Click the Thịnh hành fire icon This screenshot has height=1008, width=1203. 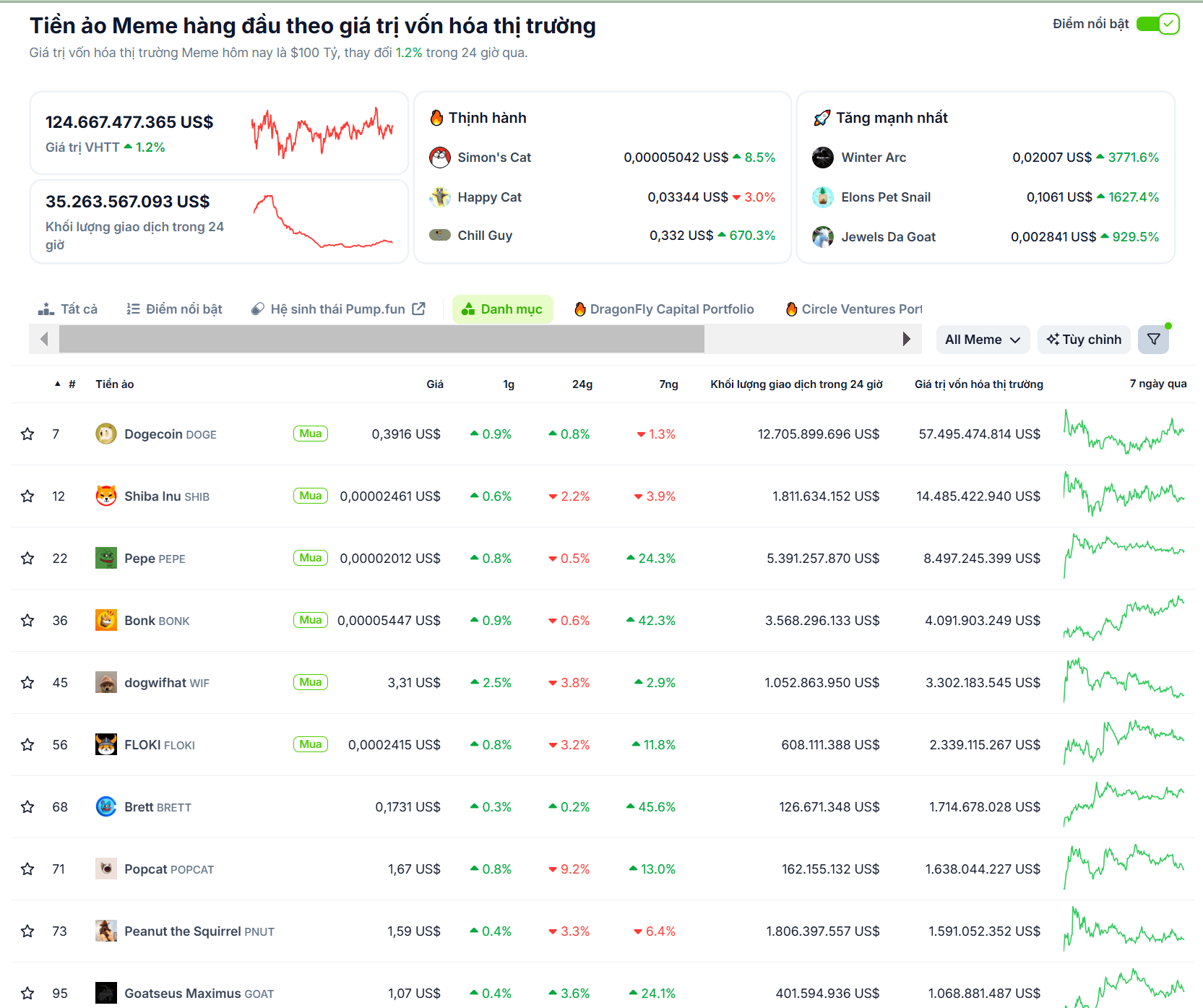tap(436, 118)
